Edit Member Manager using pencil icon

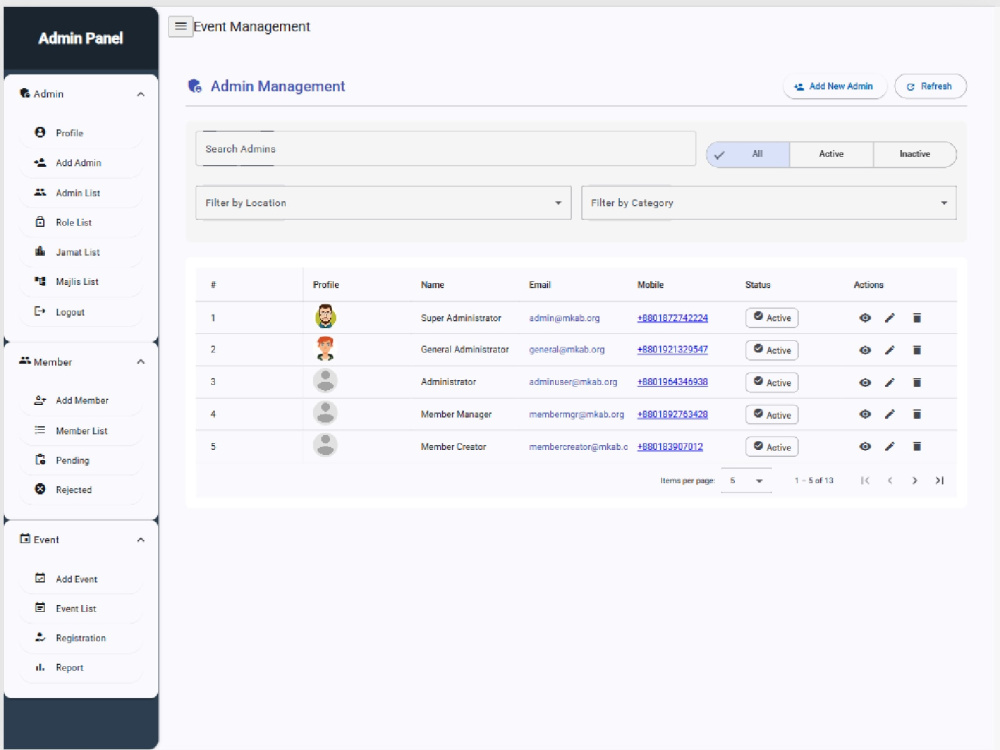click(890, 414)
